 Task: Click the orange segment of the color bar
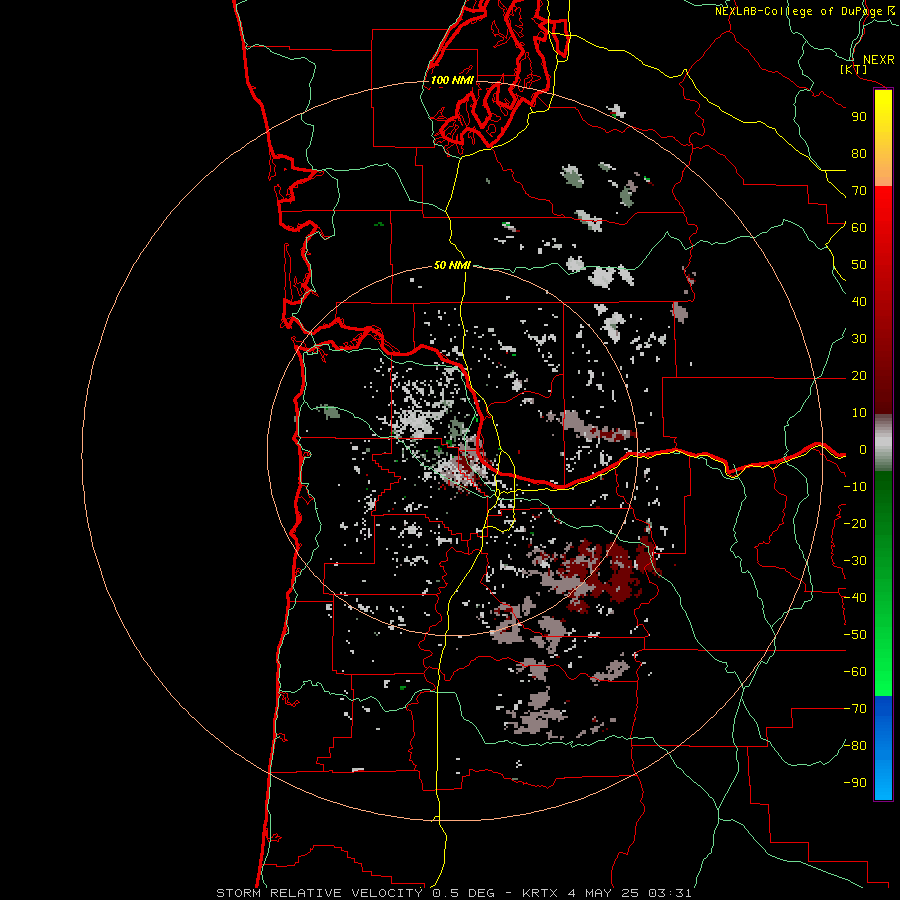[883, 170]
